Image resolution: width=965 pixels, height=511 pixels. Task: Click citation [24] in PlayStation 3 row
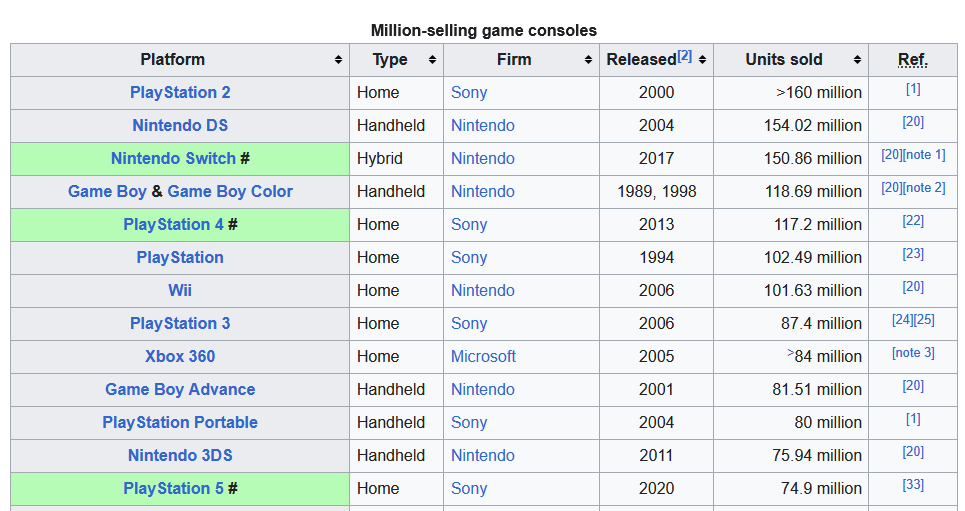pyautogui.click(x=902, y=320)
